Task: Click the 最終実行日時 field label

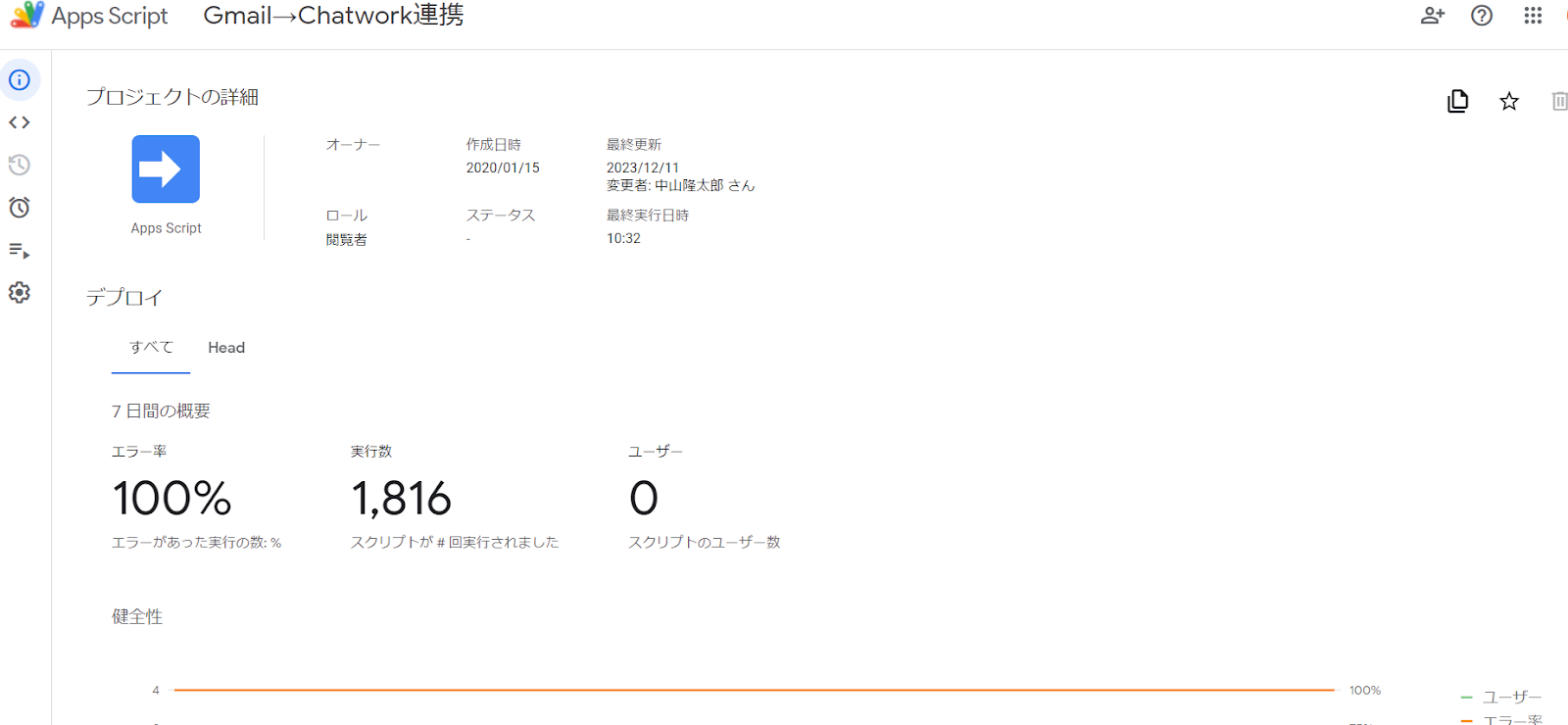Action: [648, 215]
